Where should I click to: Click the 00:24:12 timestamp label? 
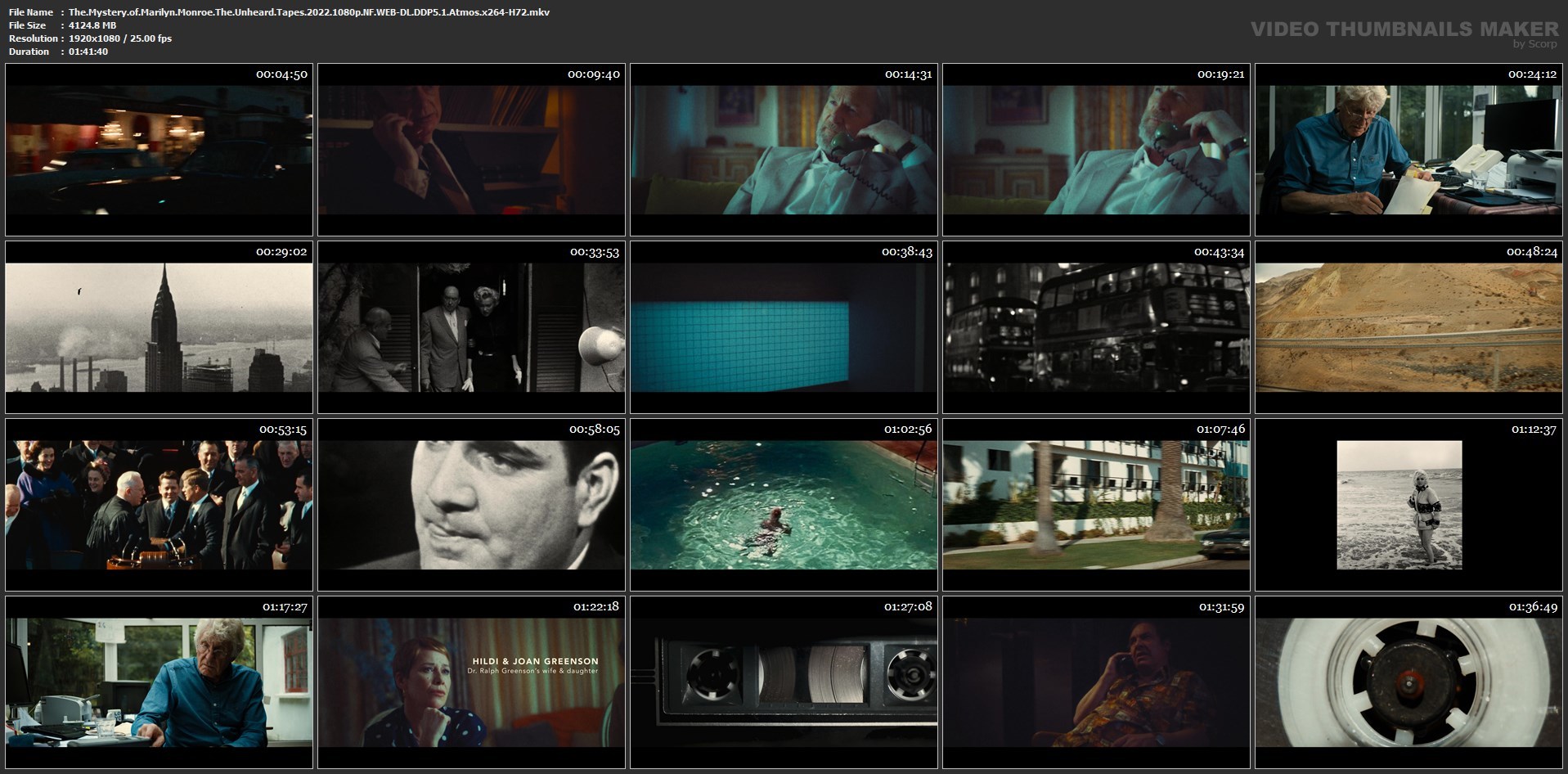1532,74
